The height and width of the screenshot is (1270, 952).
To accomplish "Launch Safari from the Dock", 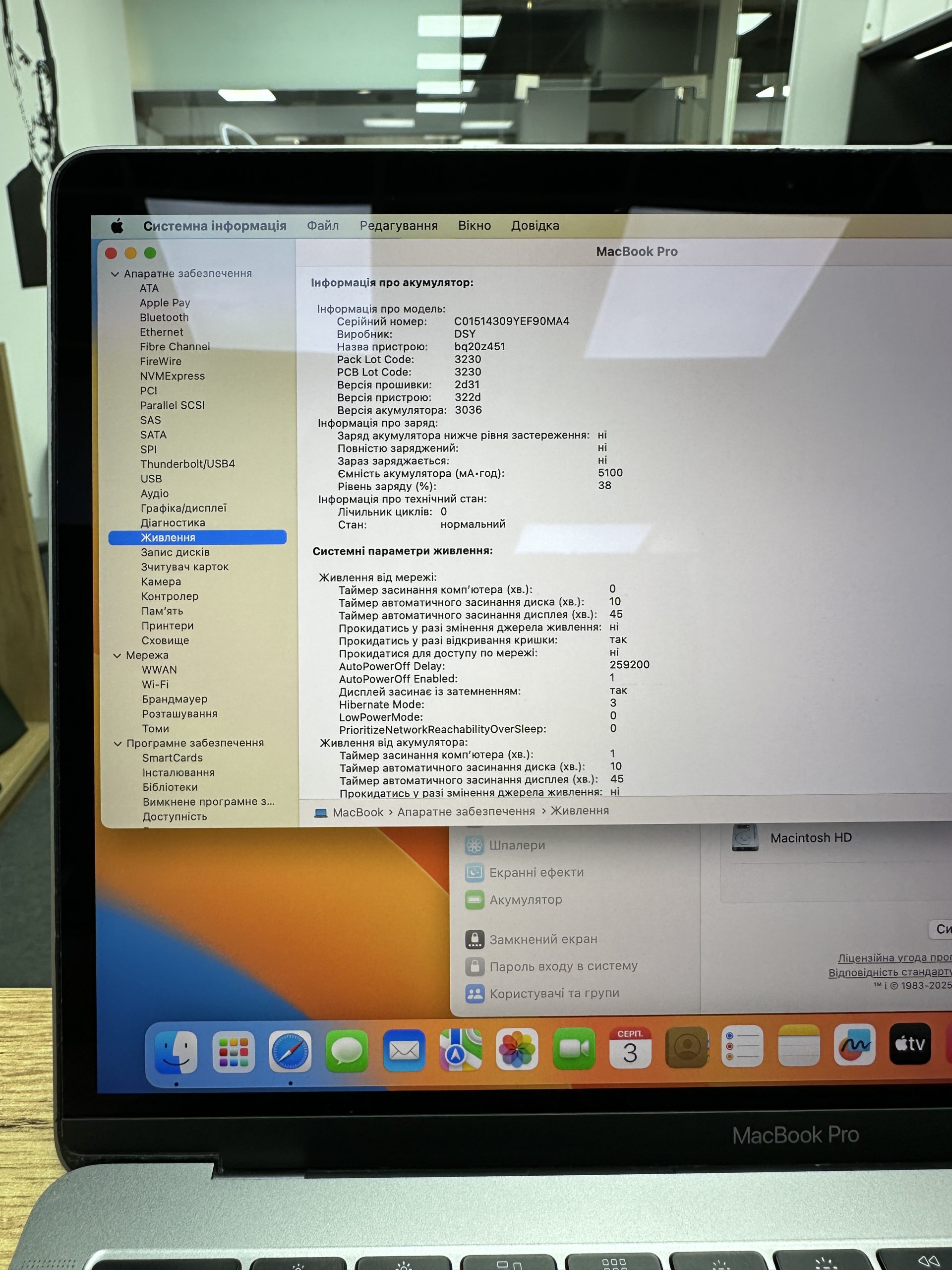I will point(290,1052).
